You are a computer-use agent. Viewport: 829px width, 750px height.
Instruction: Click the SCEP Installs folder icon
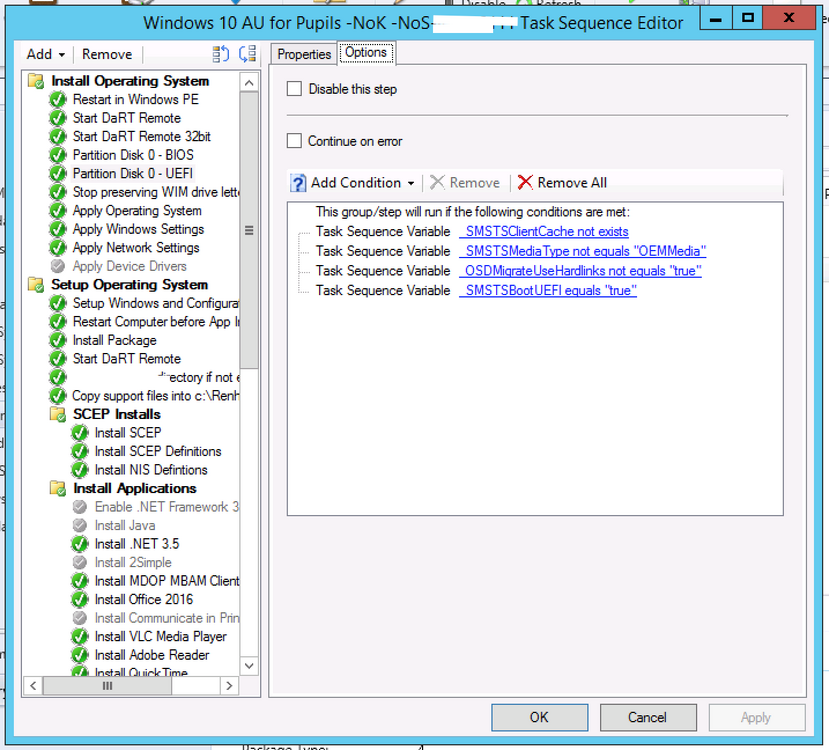[58, 414]
